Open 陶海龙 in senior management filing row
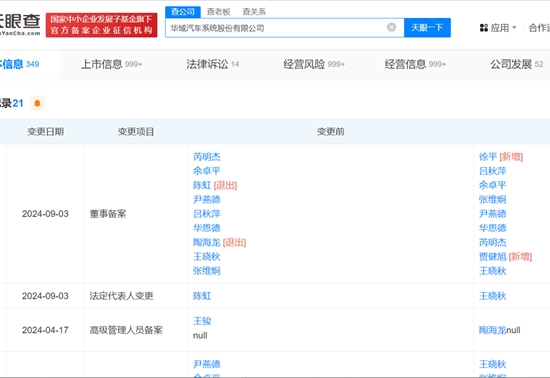Image resolution: width=550 pixels, height=378 pixels. click(x=492, y=330)
